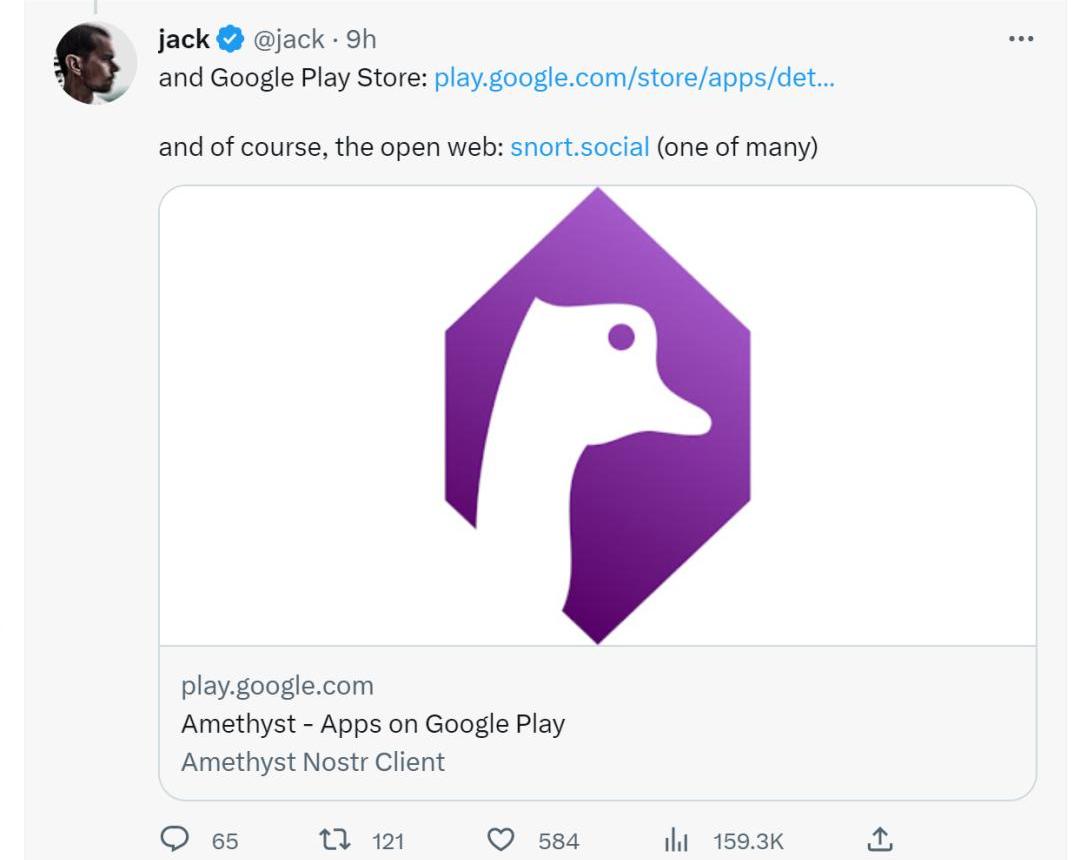Click the jack display name
Viewport: 1080px width, 860px height.
184,40
